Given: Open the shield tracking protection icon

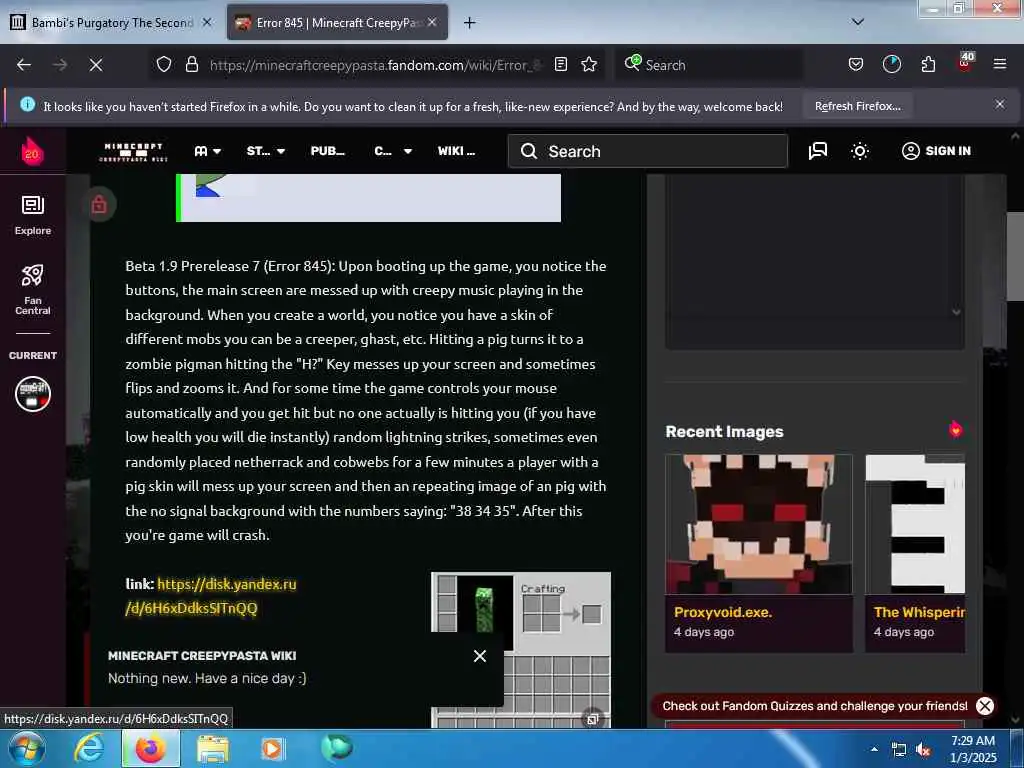Looking at the screenshot, I should coord(164,64).
